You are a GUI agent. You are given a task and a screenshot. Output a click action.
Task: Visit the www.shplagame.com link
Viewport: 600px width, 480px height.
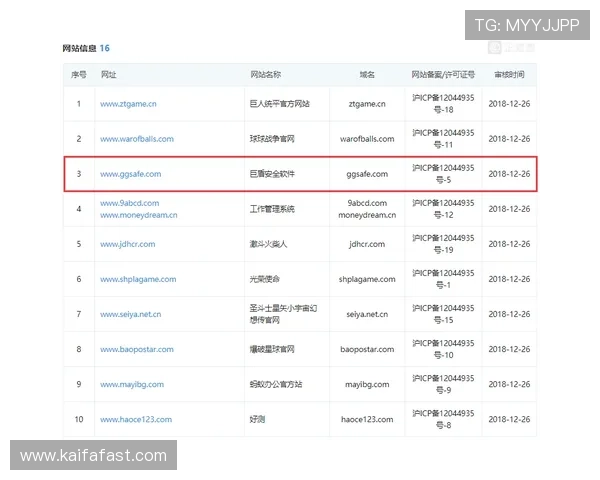pyautogui.click(x=138, y=279)
